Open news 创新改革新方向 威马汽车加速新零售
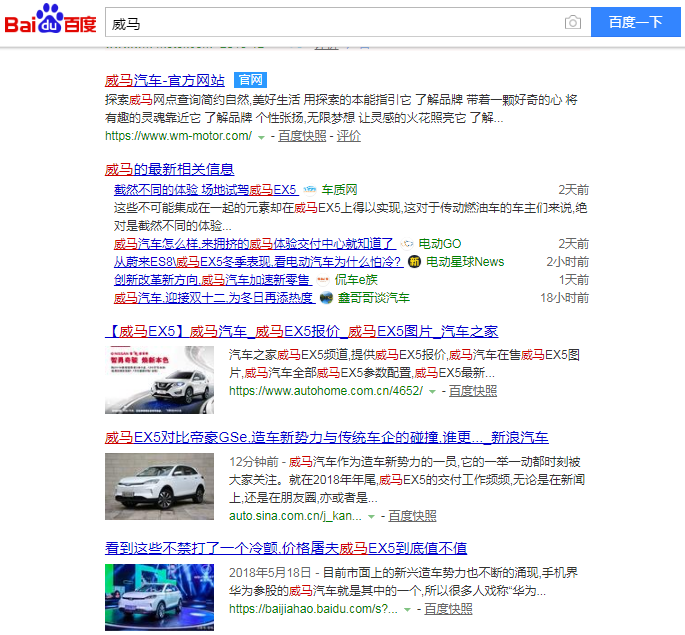This screenshot has width=685, height=635. (x=213, y=280)
